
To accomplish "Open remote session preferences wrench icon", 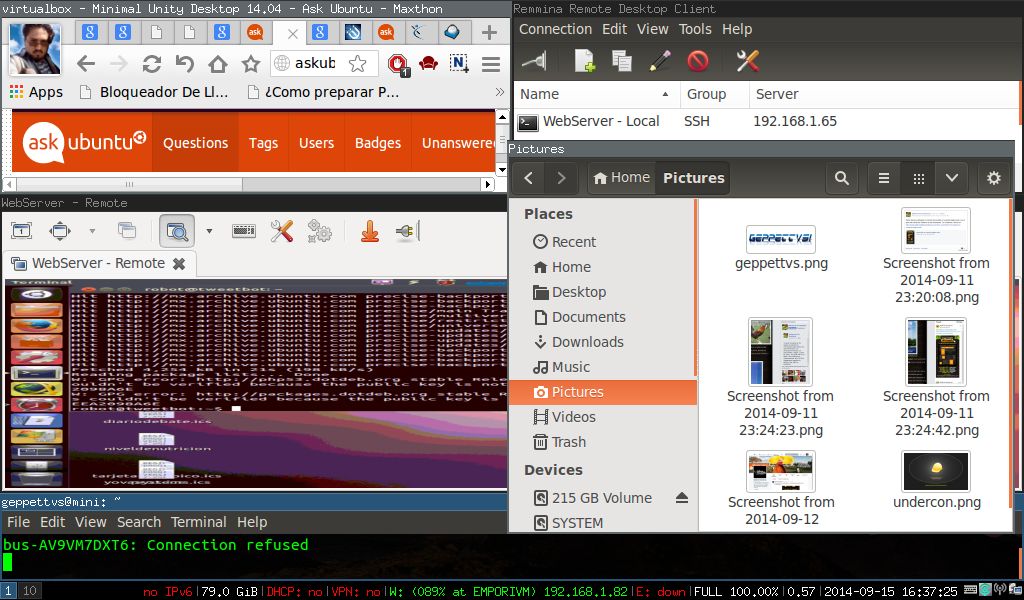I will 282,230.
